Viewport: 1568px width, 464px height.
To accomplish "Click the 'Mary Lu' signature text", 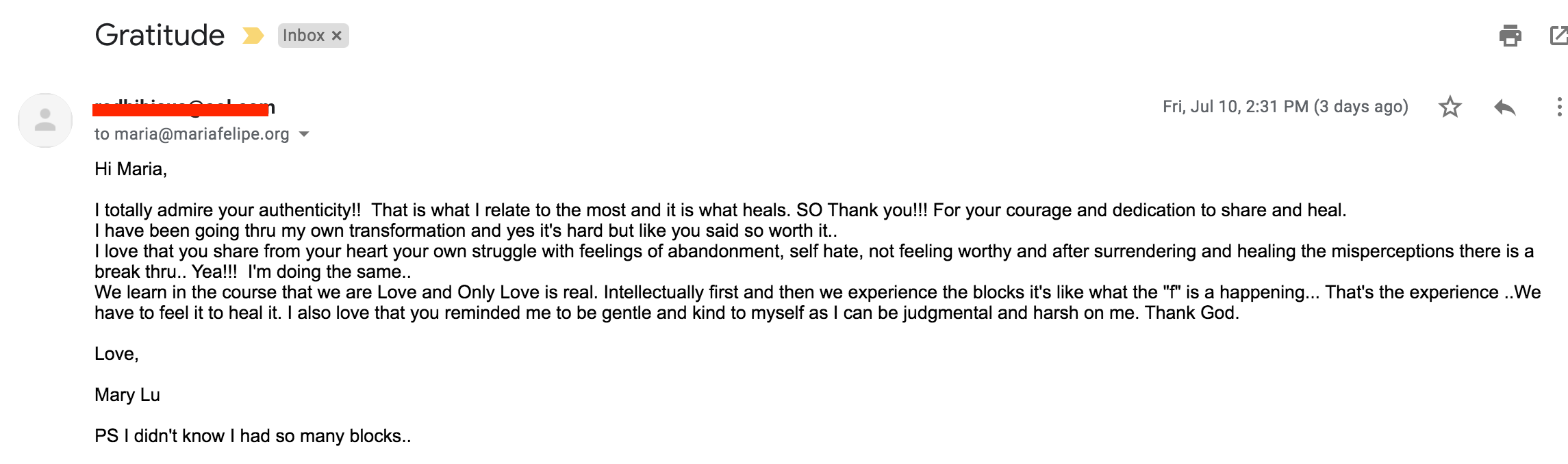I will pyautogui.click(x=127, y=395).
